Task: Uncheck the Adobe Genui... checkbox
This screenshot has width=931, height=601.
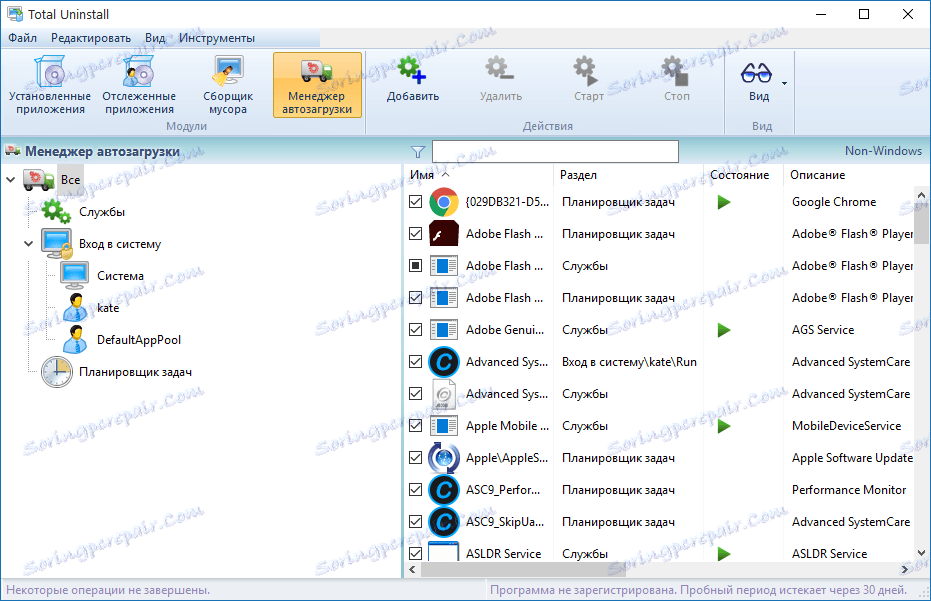Action: pos(416,330)
